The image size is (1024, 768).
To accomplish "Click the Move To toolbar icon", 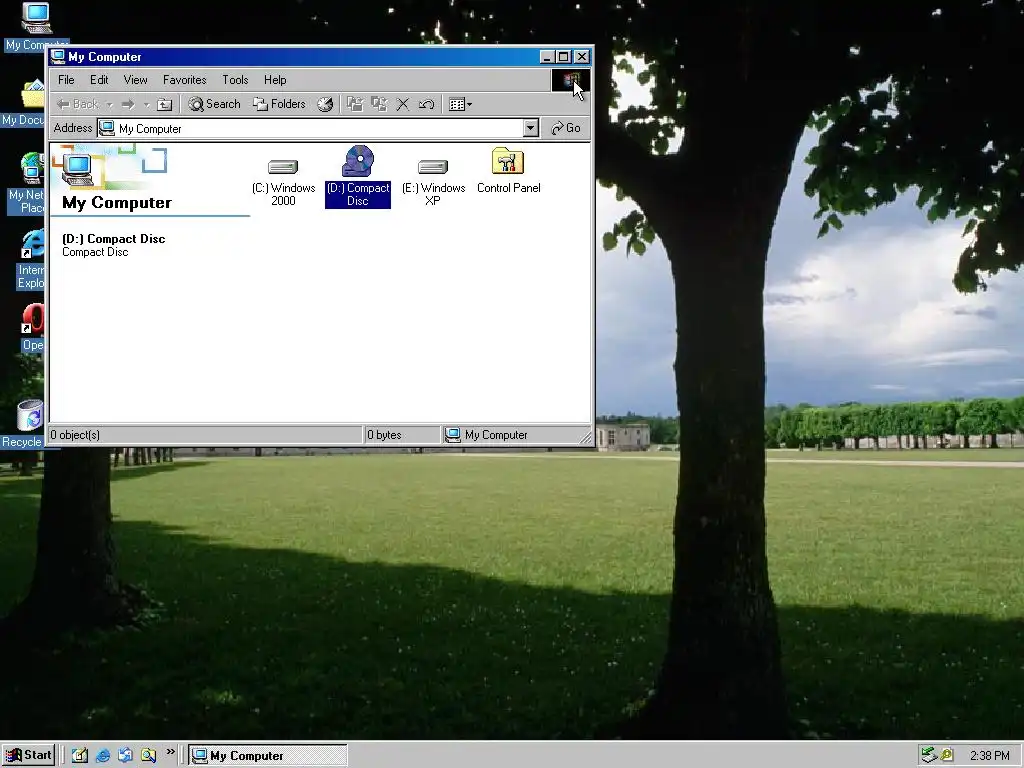I will (355, 104).
